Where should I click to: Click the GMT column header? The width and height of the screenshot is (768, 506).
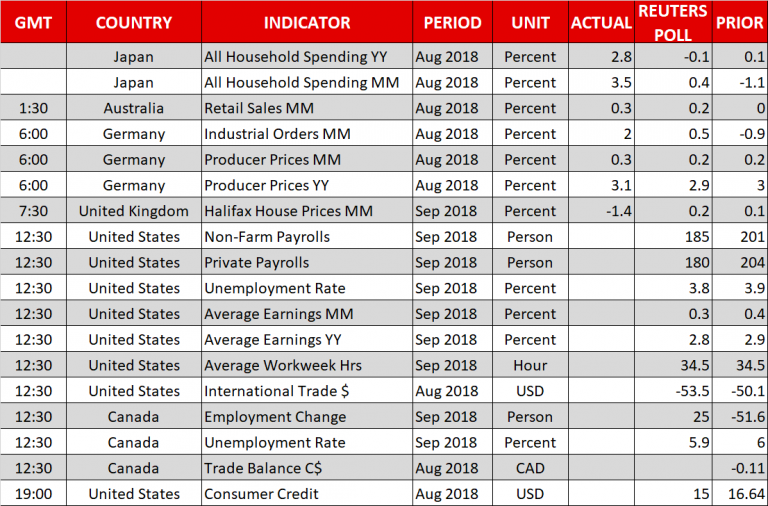coord(33,22)
